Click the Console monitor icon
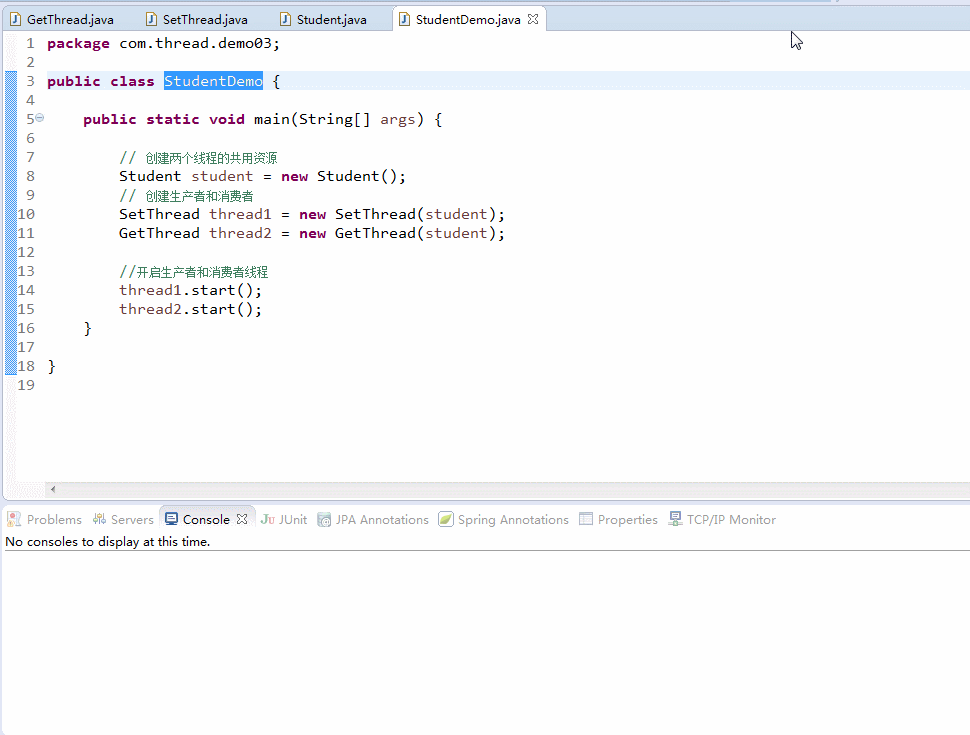 [171, 519]
